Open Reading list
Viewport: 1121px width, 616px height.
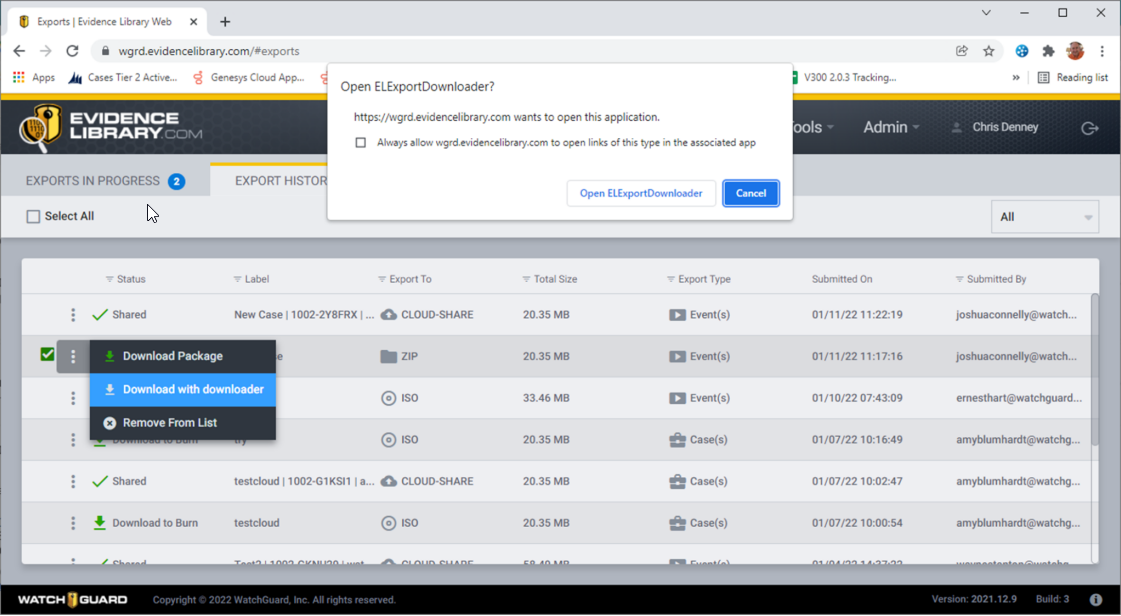pos(1072,77)
